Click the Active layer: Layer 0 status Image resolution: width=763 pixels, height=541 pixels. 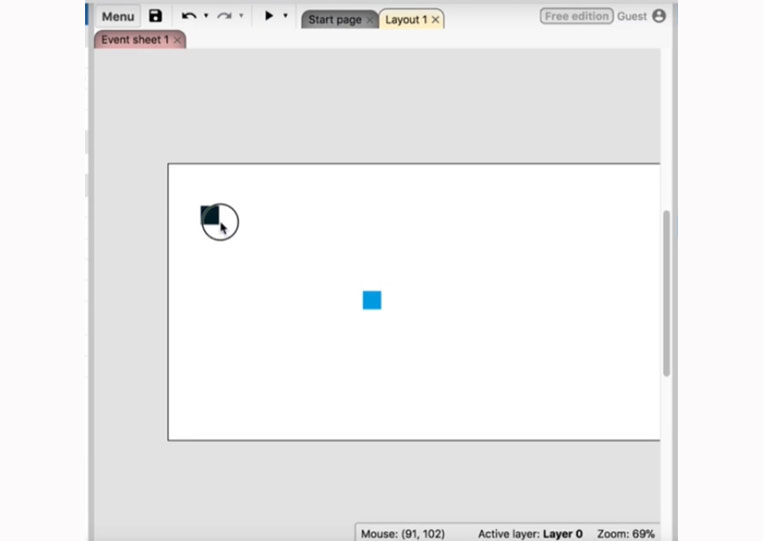(x=530, y=534)
